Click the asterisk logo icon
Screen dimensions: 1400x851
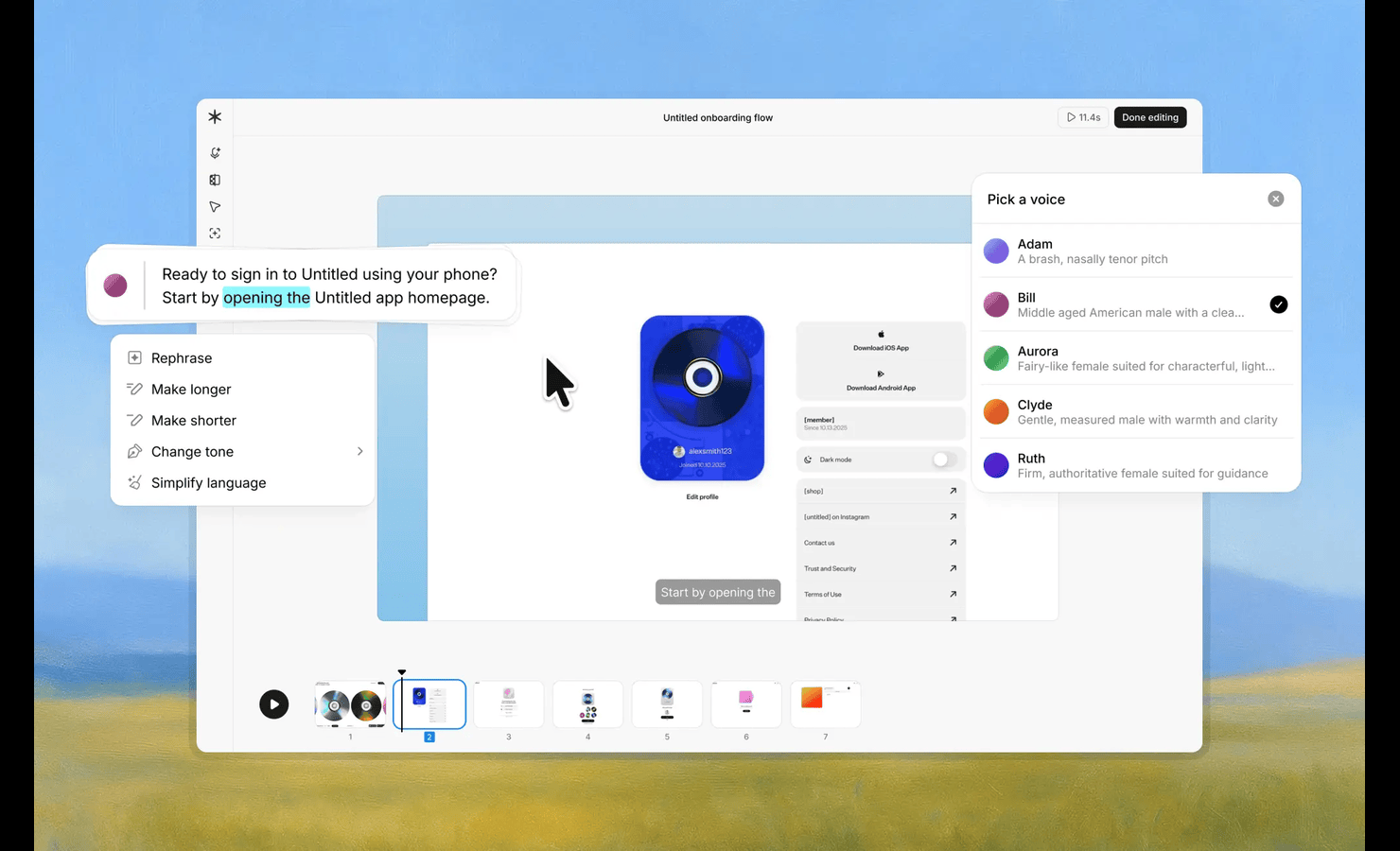(x=215, y=117)
